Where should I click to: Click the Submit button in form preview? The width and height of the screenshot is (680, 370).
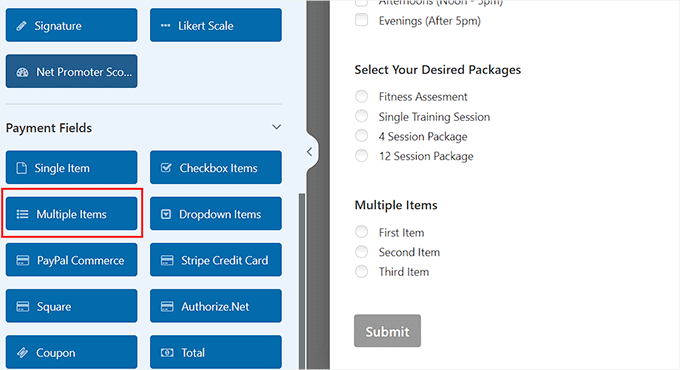pos(387,331)
